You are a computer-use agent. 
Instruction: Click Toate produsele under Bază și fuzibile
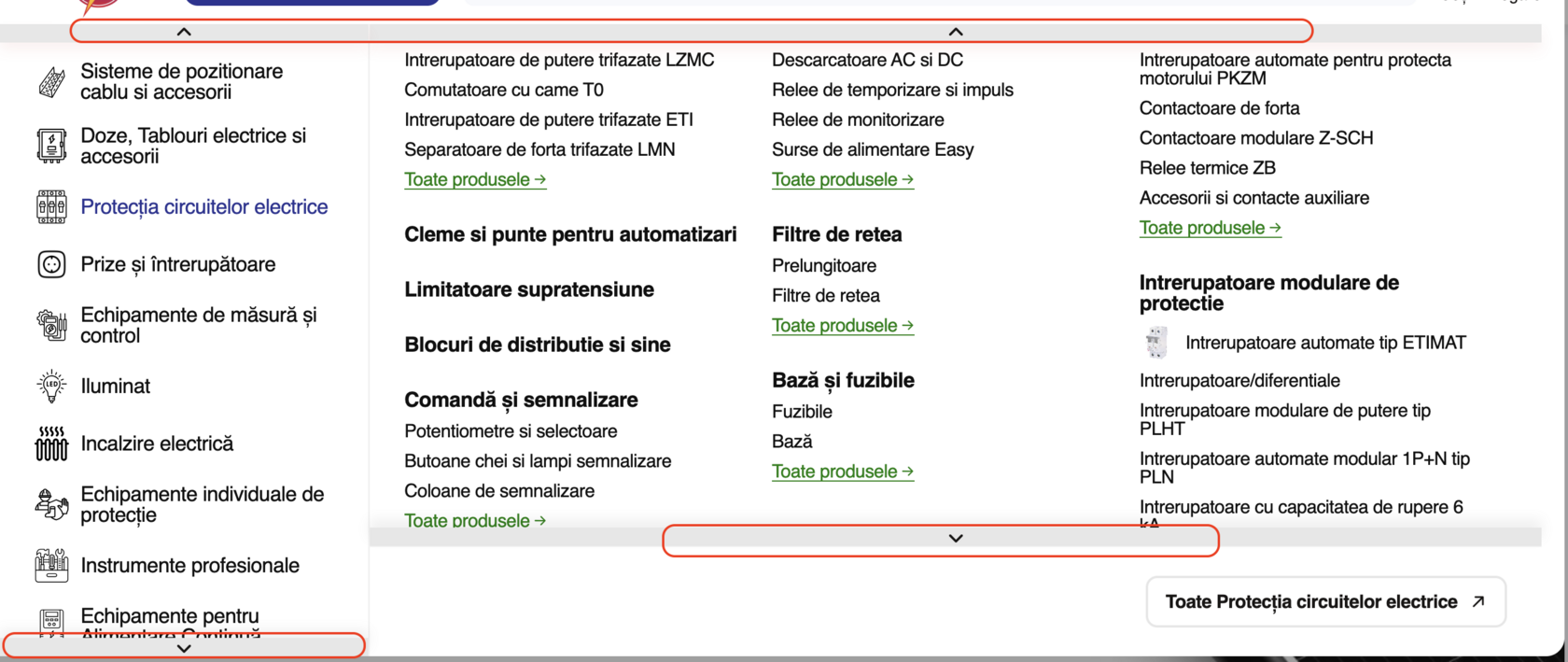(x=843, y=472)
